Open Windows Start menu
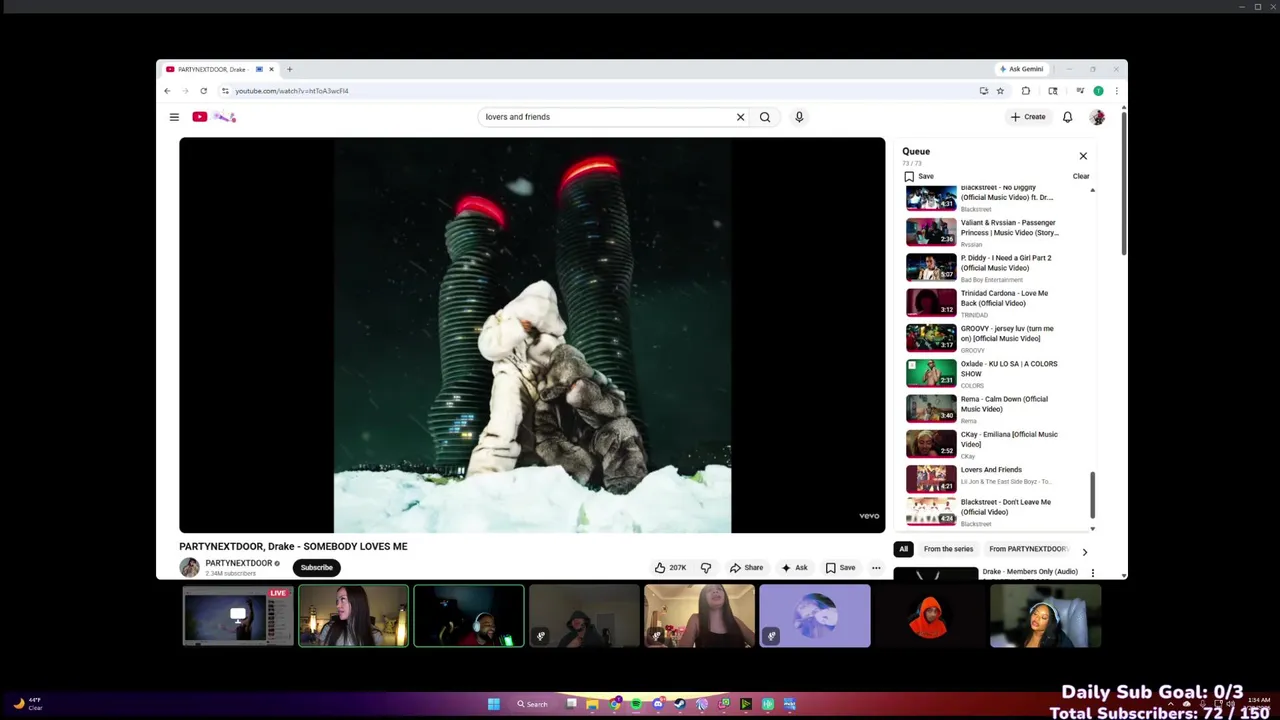Screen dimensions: 1280x720 tap(493, 704)
